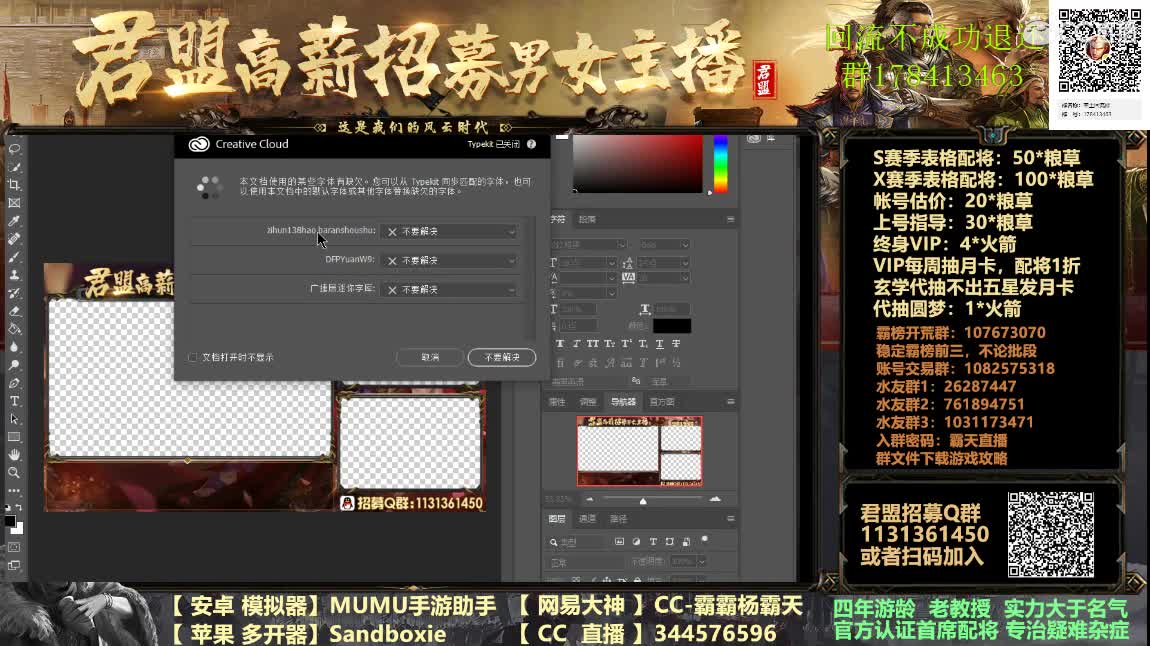Click the Creative Cloud logo in dialog
This screenshot has height=646, width=1150.
[x=199, y=144]
